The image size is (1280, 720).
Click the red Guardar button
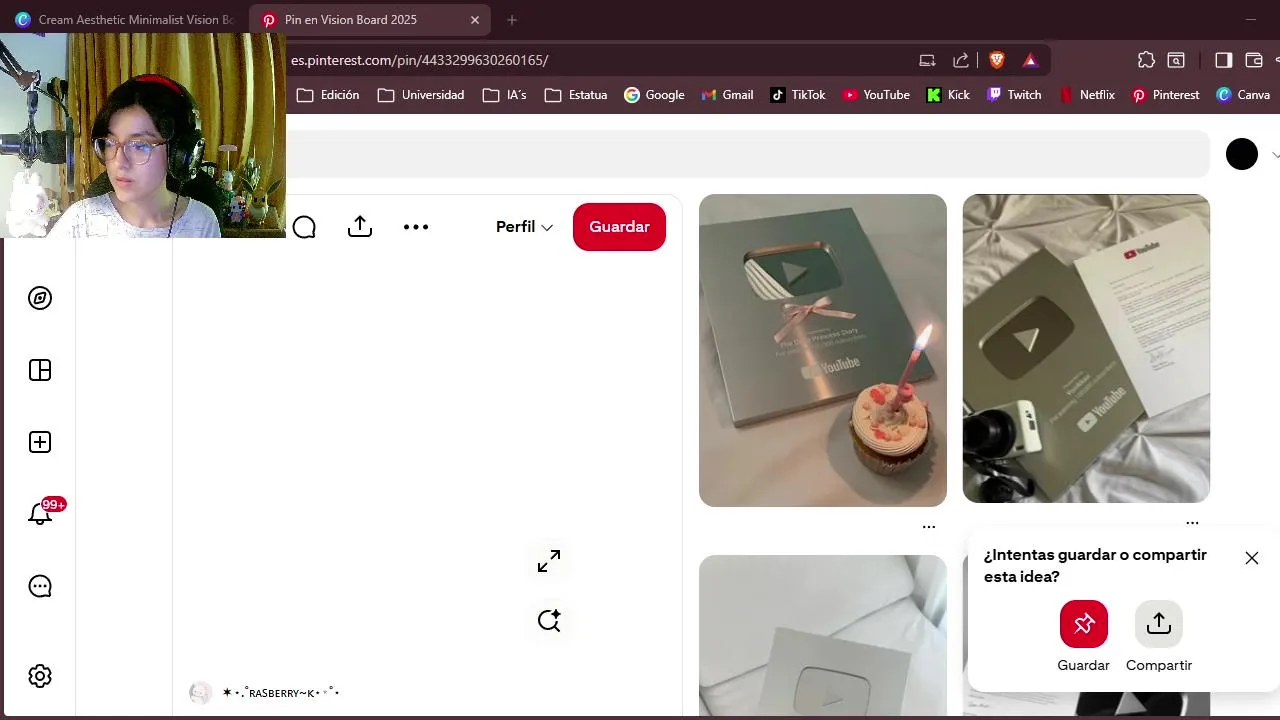click(x=619, y=227)
